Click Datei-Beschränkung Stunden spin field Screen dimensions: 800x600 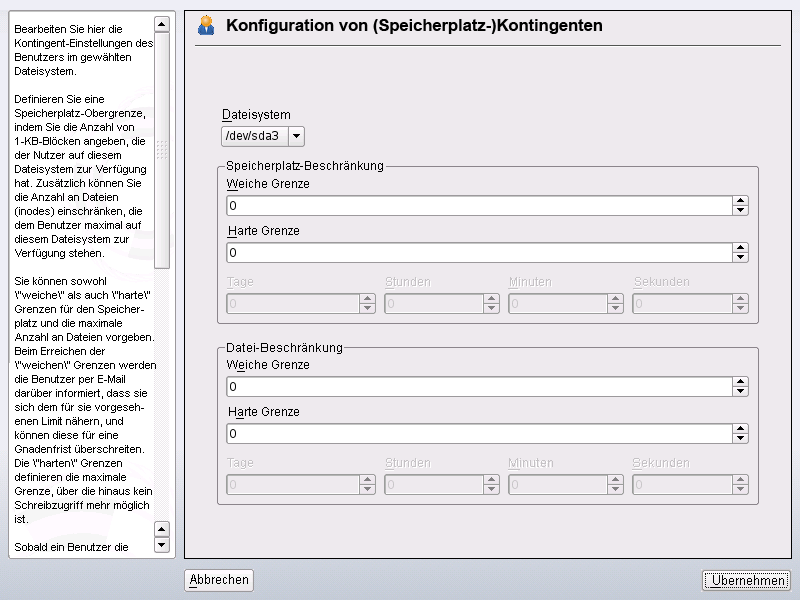[434, 485]
